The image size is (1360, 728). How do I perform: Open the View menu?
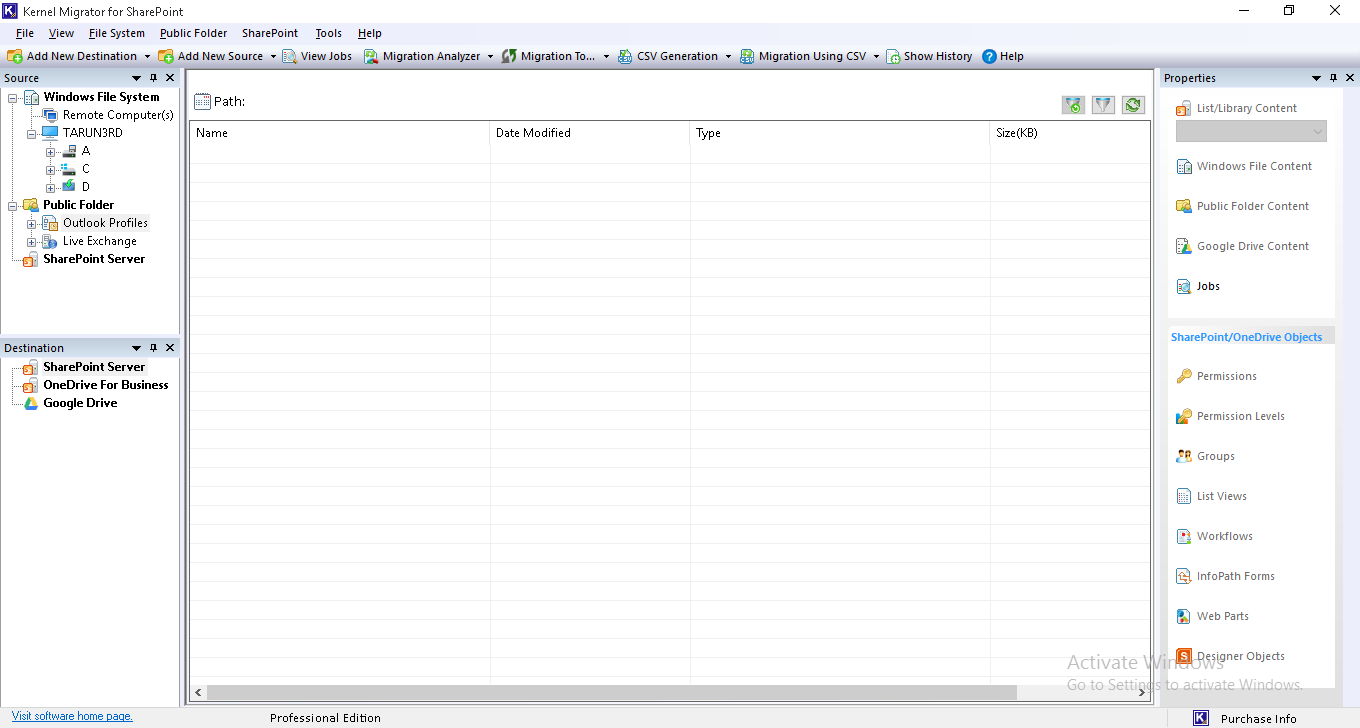point(61,33)
